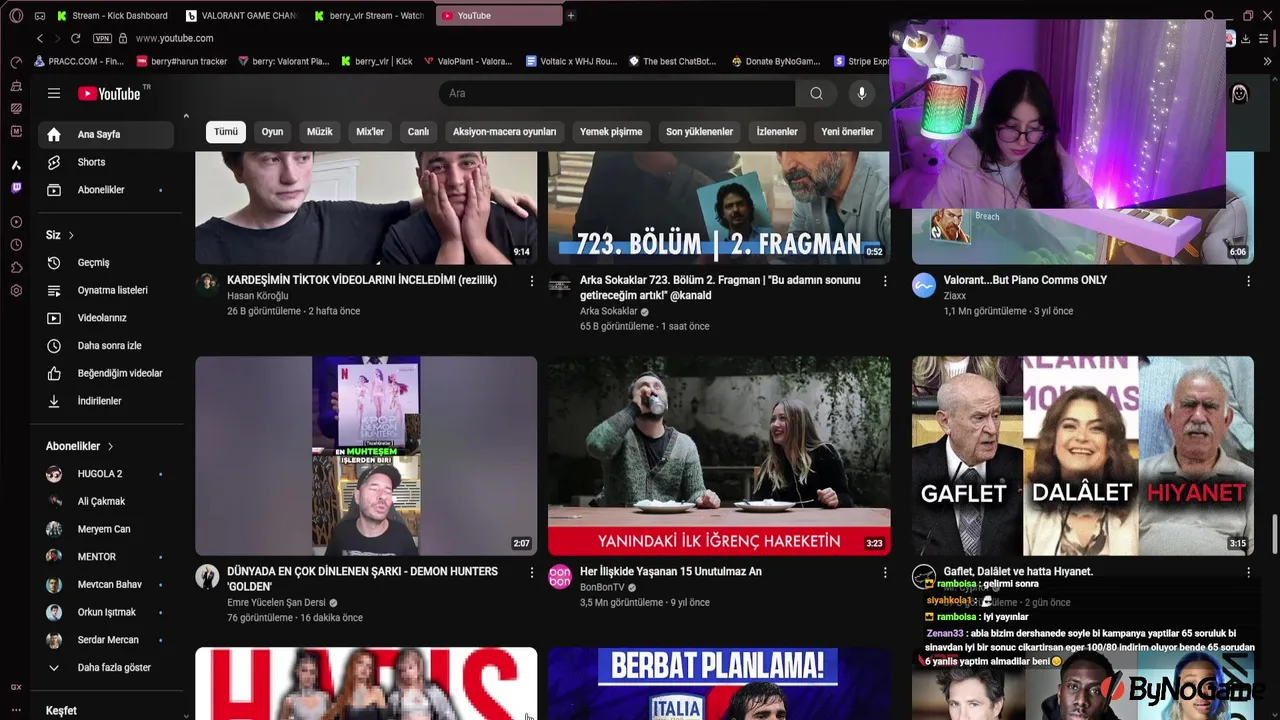
Task: Open new tab with plus button
Action: 571,15
